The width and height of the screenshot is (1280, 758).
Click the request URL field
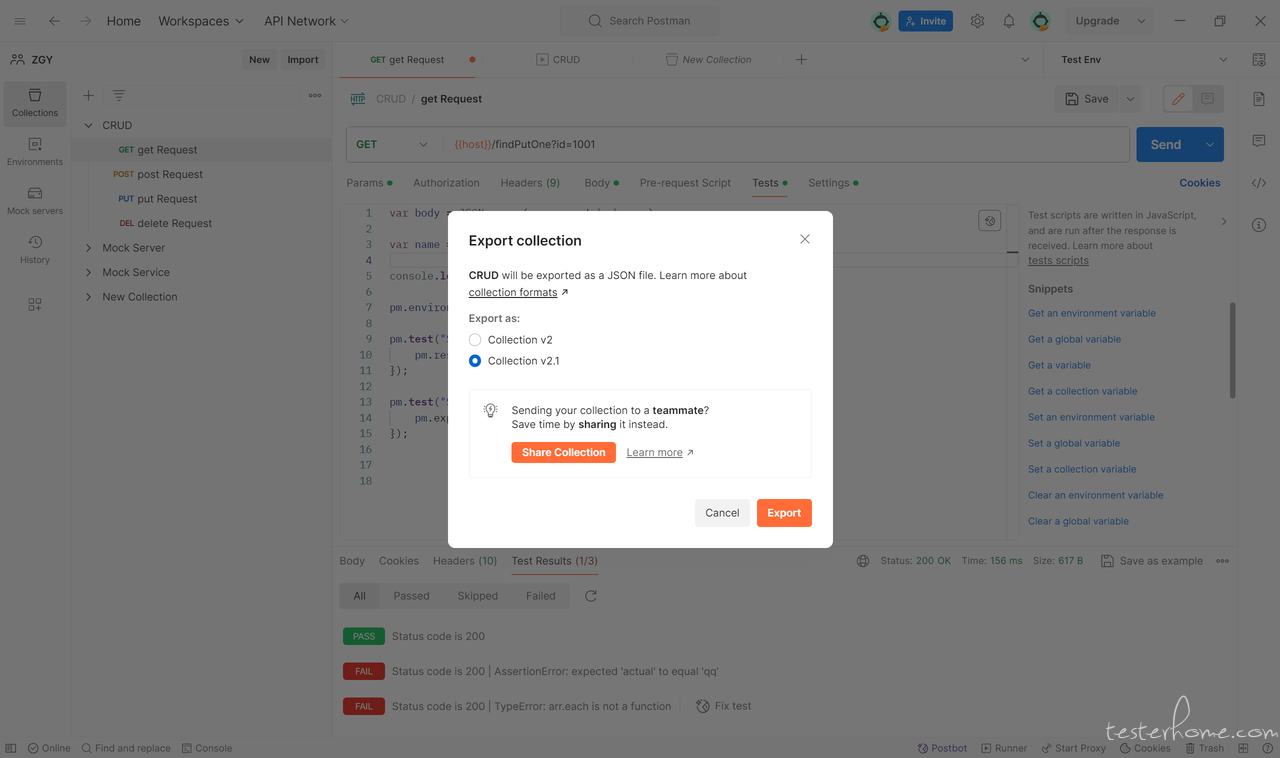click(787, 144)
